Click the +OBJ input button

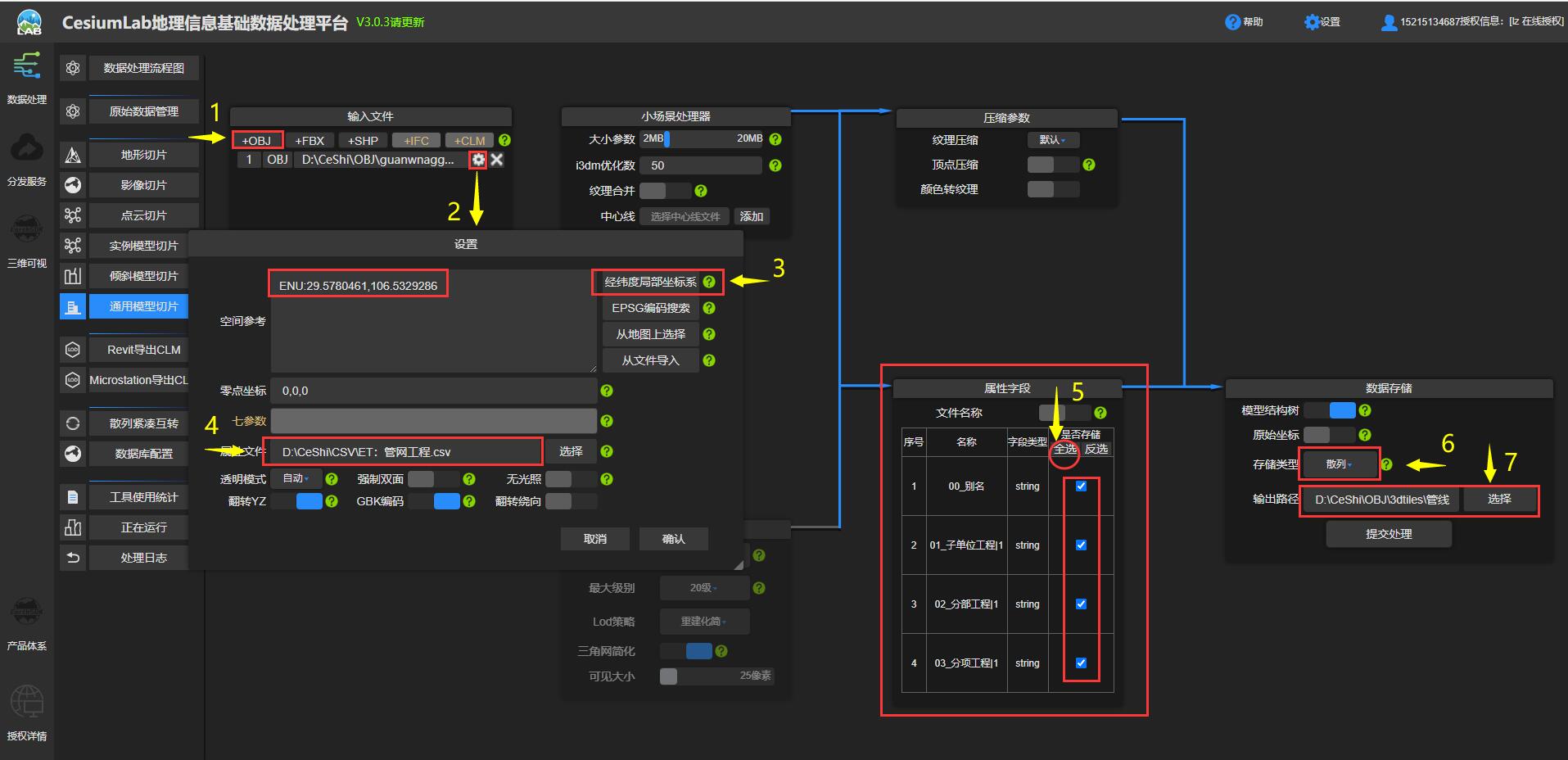pos(257,140)
